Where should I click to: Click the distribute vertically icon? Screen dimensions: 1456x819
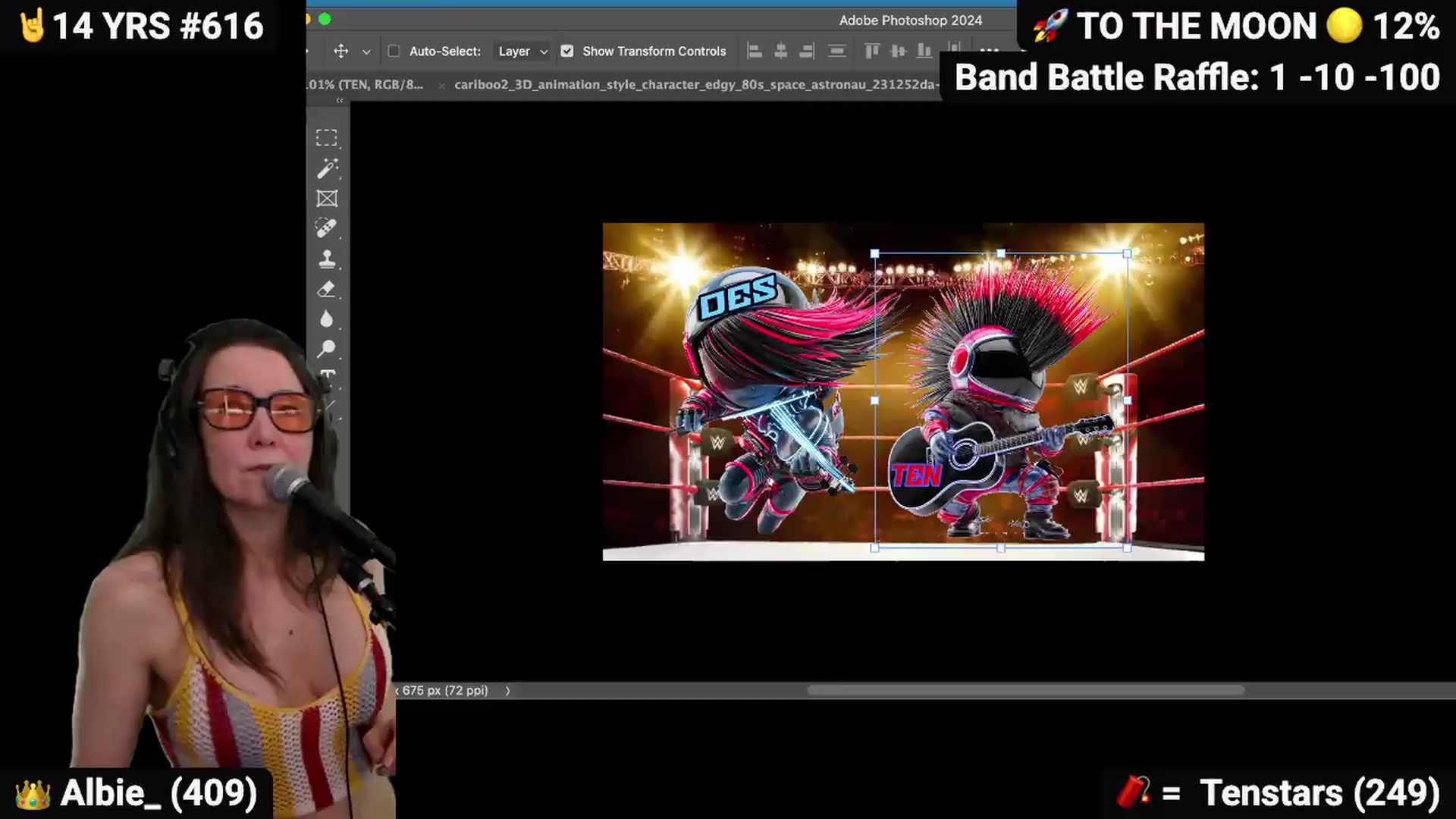[837, 51]
